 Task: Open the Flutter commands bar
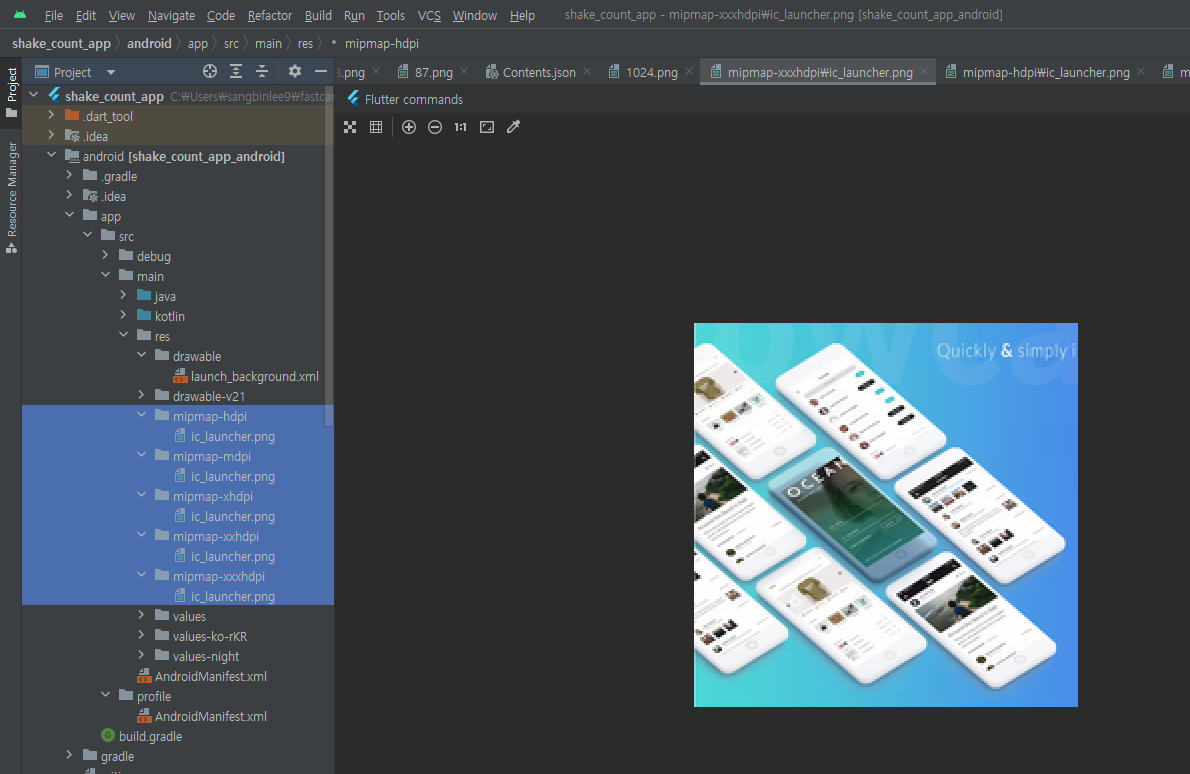(405, 99)
